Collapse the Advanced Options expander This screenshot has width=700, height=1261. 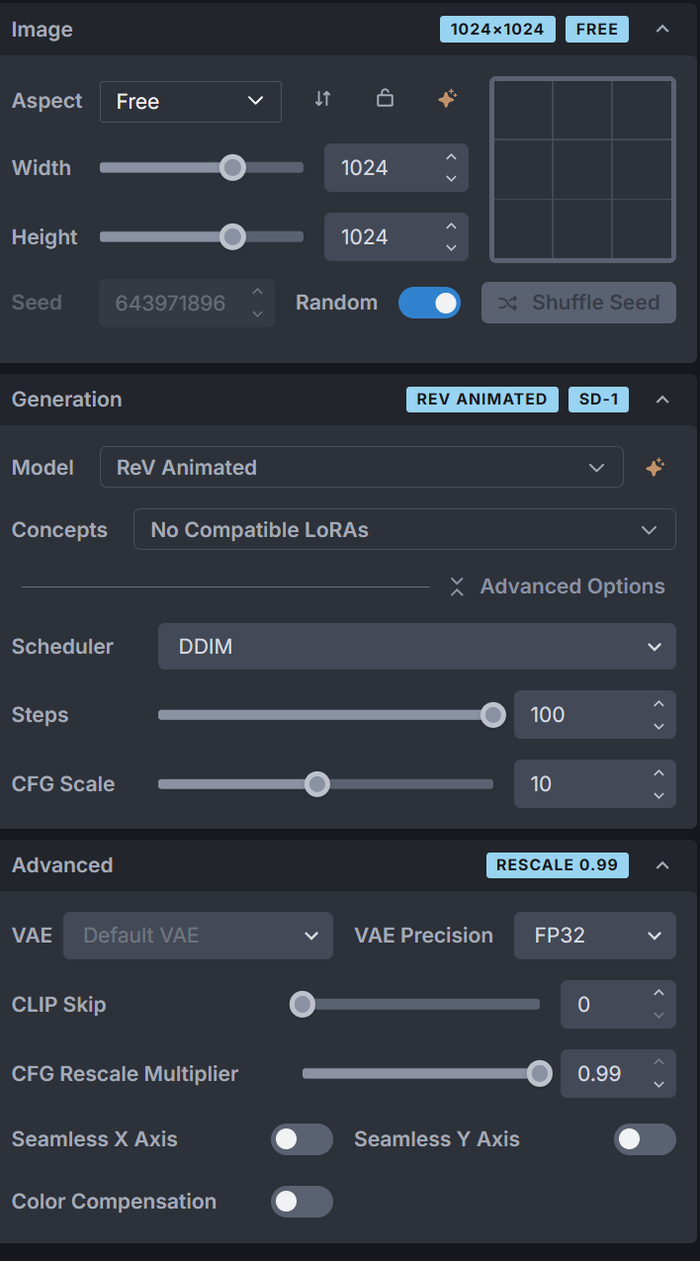557,587
